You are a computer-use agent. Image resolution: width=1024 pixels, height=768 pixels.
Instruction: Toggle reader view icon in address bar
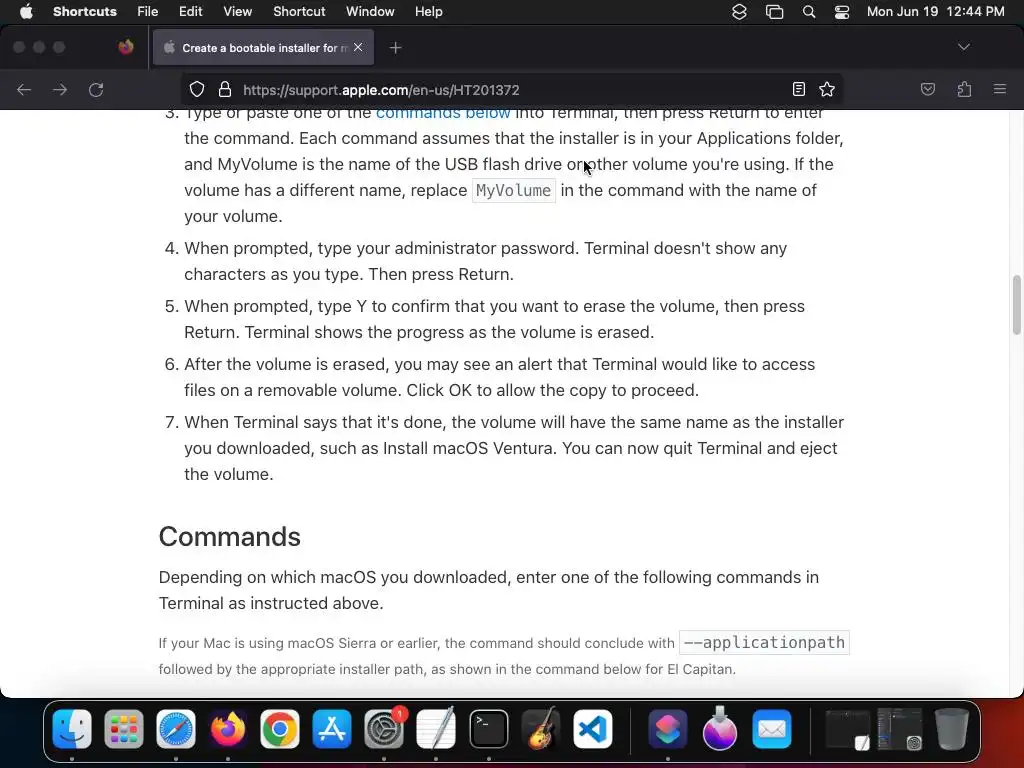click(798, 89)
